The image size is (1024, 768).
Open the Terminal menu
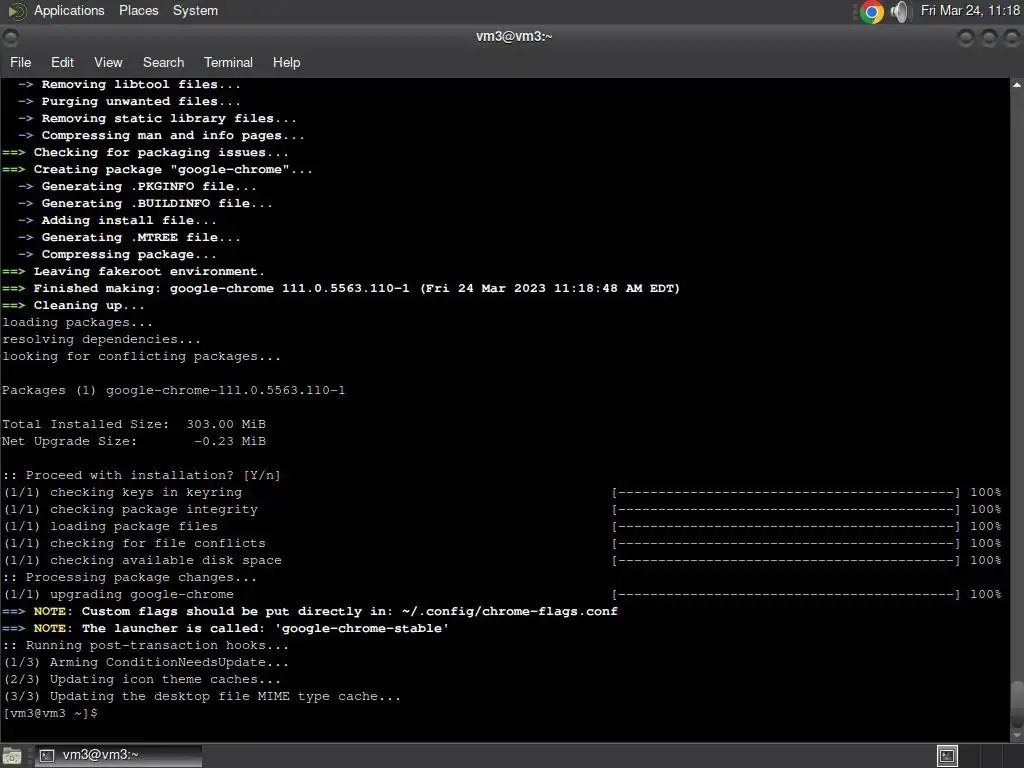pos(228,63)
